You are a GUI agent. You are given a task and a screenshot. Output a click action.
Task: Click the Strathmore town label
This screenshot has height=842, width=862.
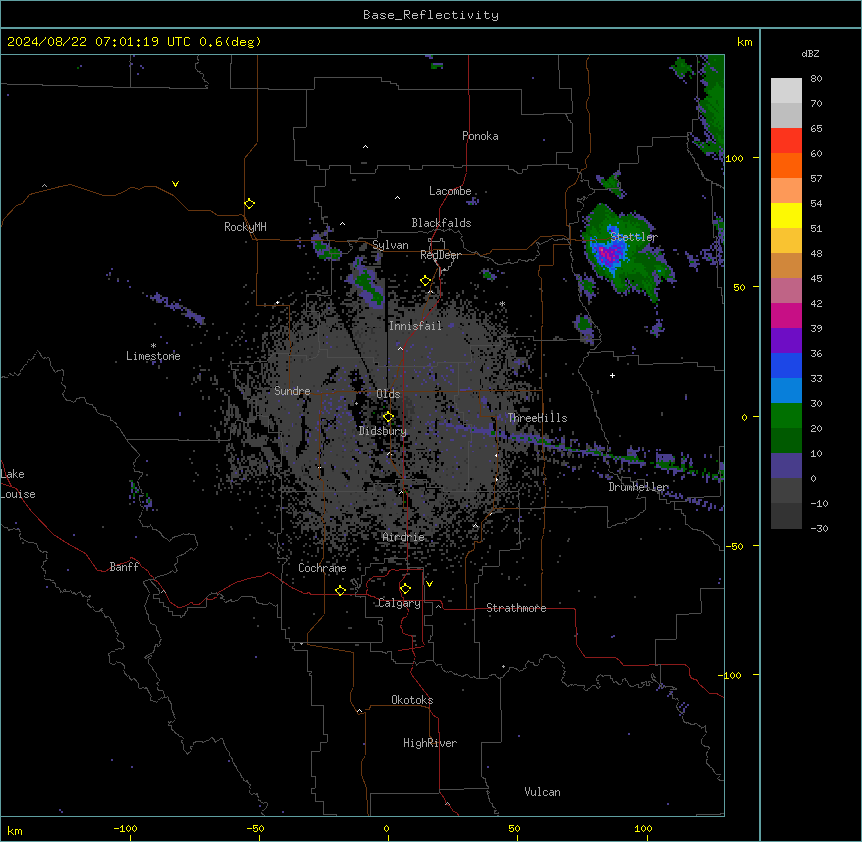point(516,608)
